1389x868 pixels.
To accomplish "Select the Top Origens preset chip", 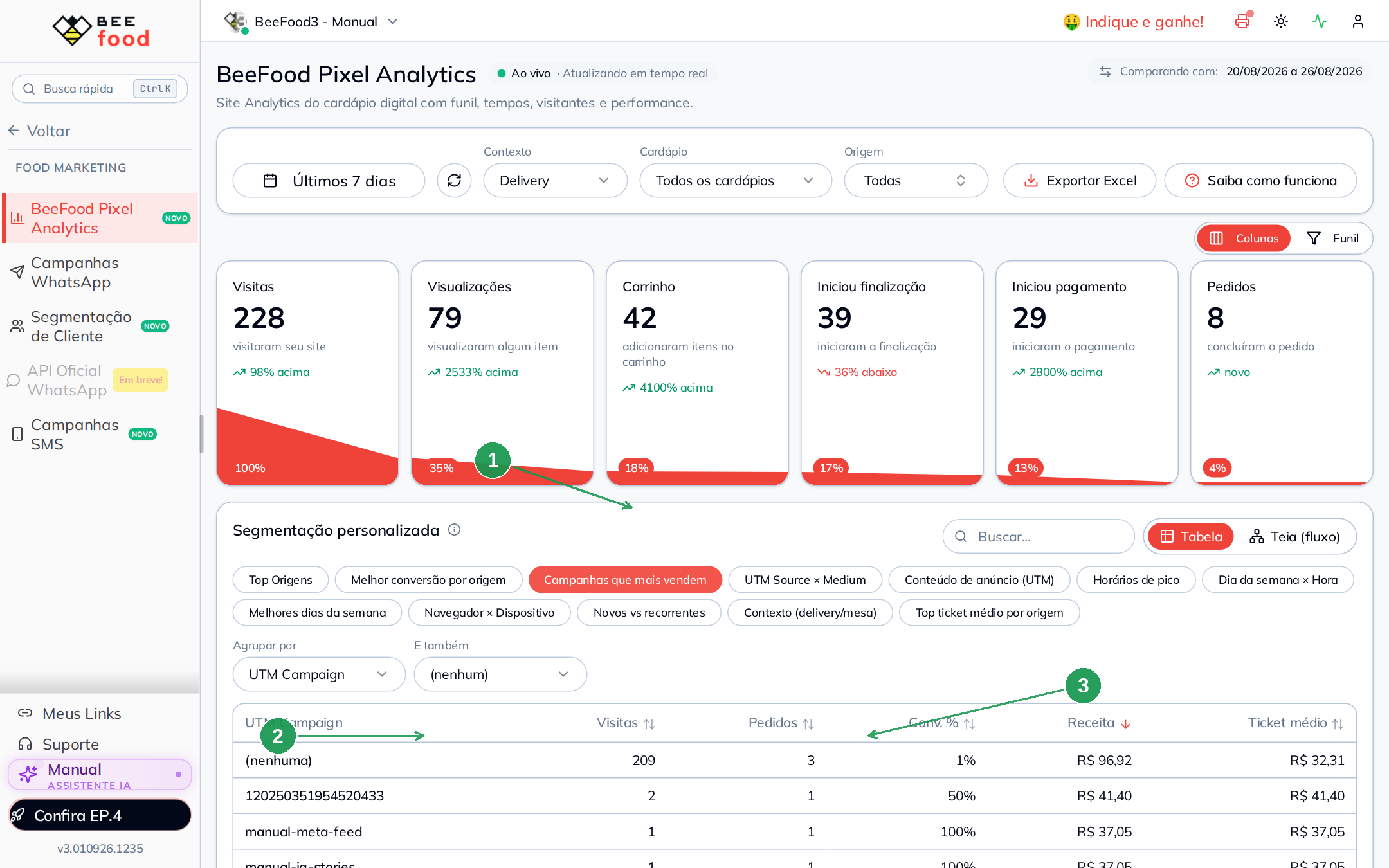I will point(280,580).
